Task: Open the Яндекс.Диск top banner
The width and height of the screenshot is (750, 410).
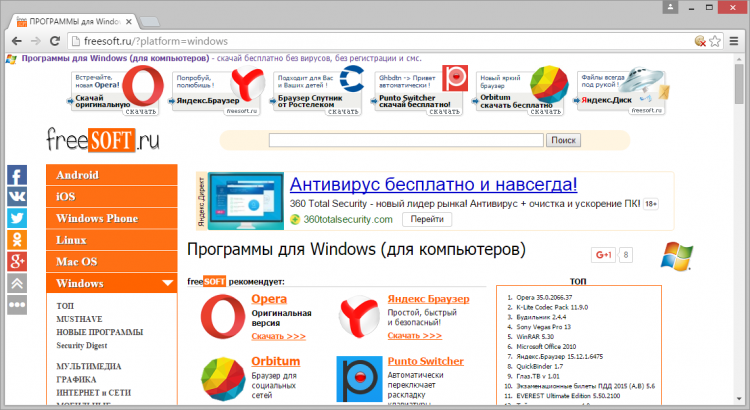Action: click(622, 91)
